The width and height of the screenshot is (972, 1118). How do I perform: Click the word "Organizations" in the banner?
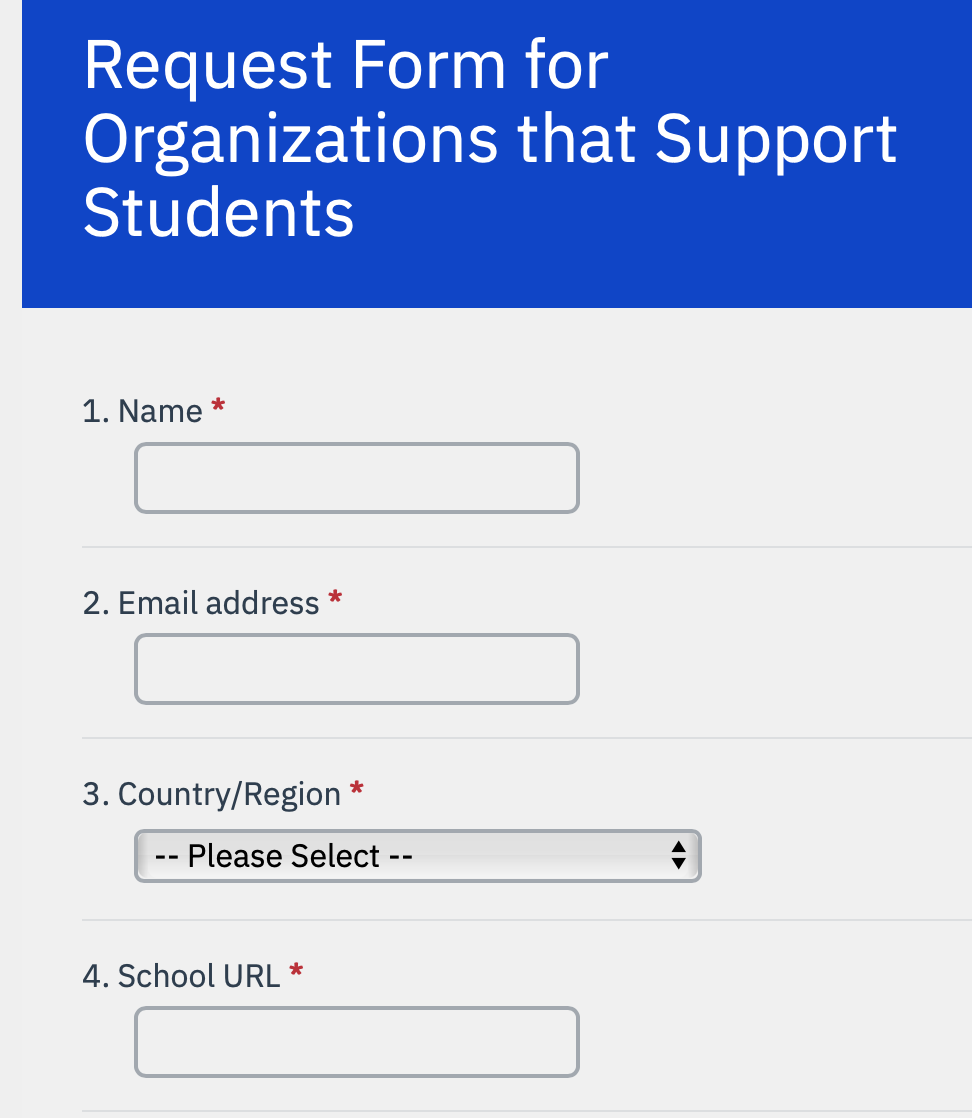click(290, 141)
